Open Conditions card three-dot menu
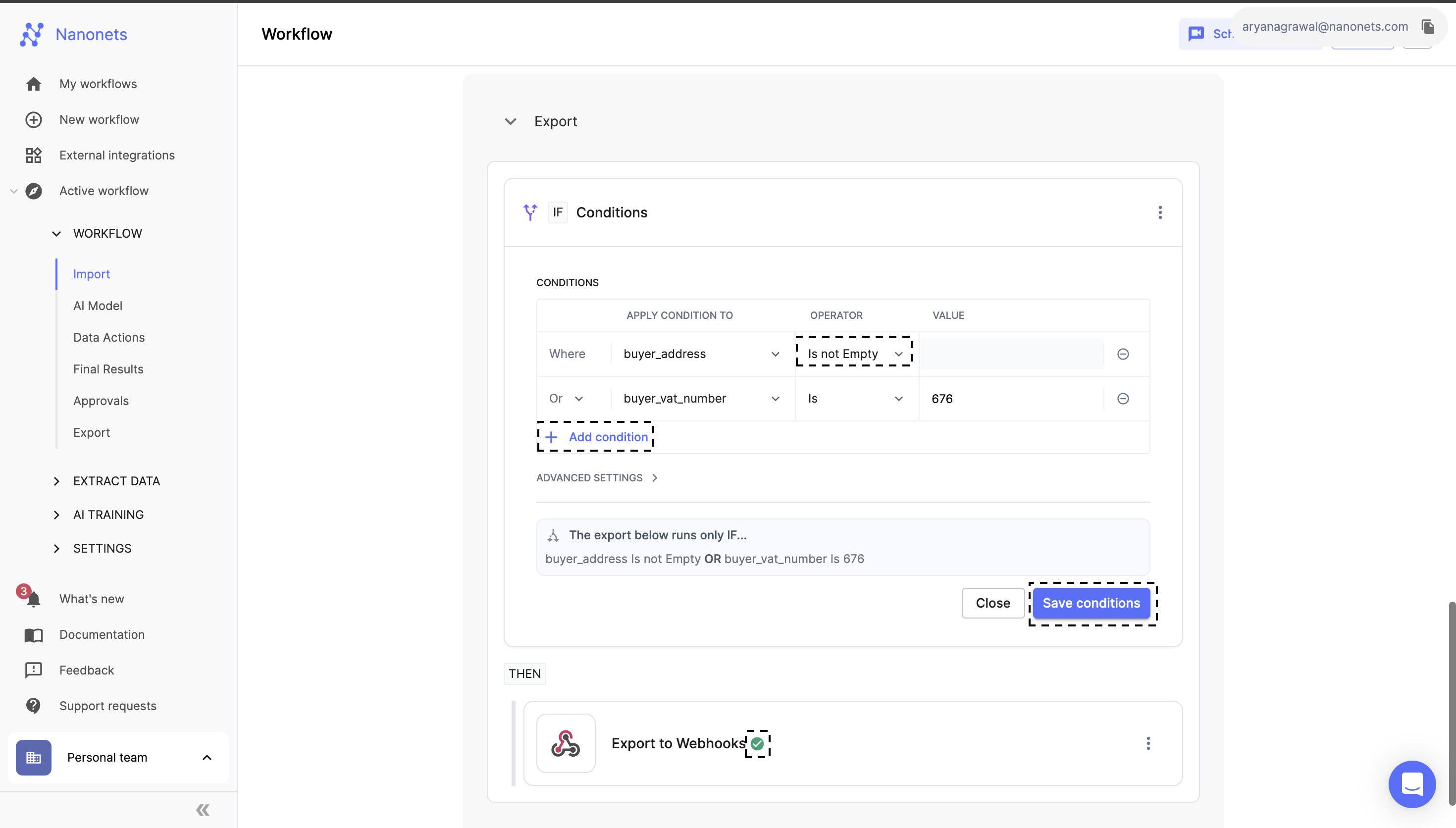 tap(1160, 212)
